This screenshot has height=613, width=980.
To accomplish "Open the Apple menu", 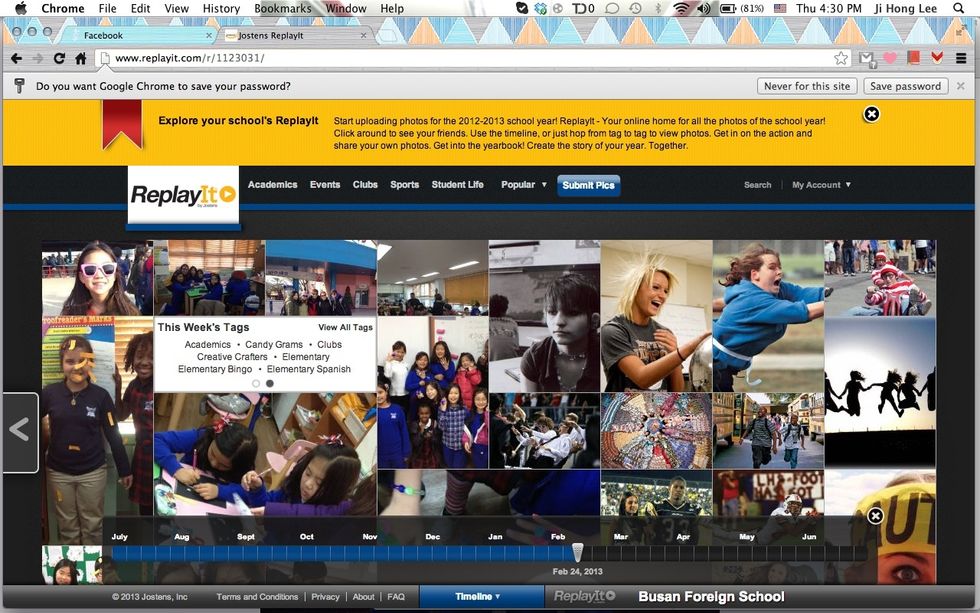I will pos(21,8).
